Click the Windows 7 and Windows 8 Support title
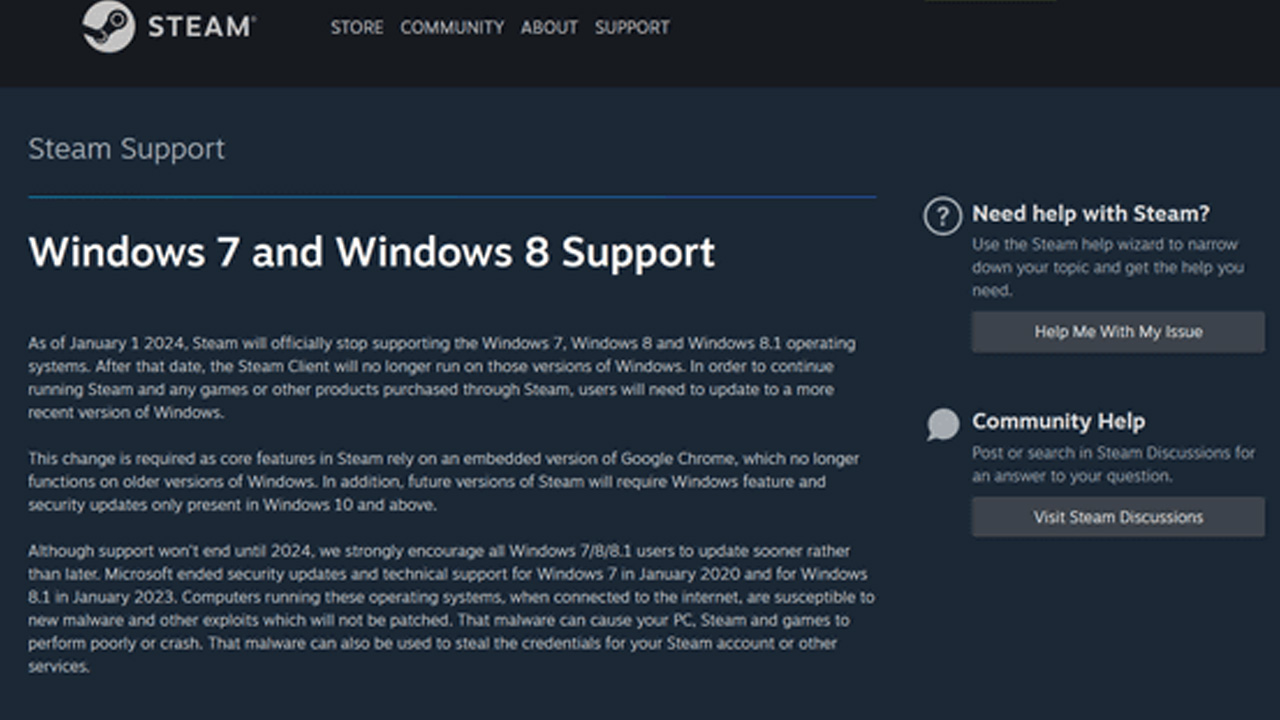The image size is (1280, 720). tap(371, 252)
